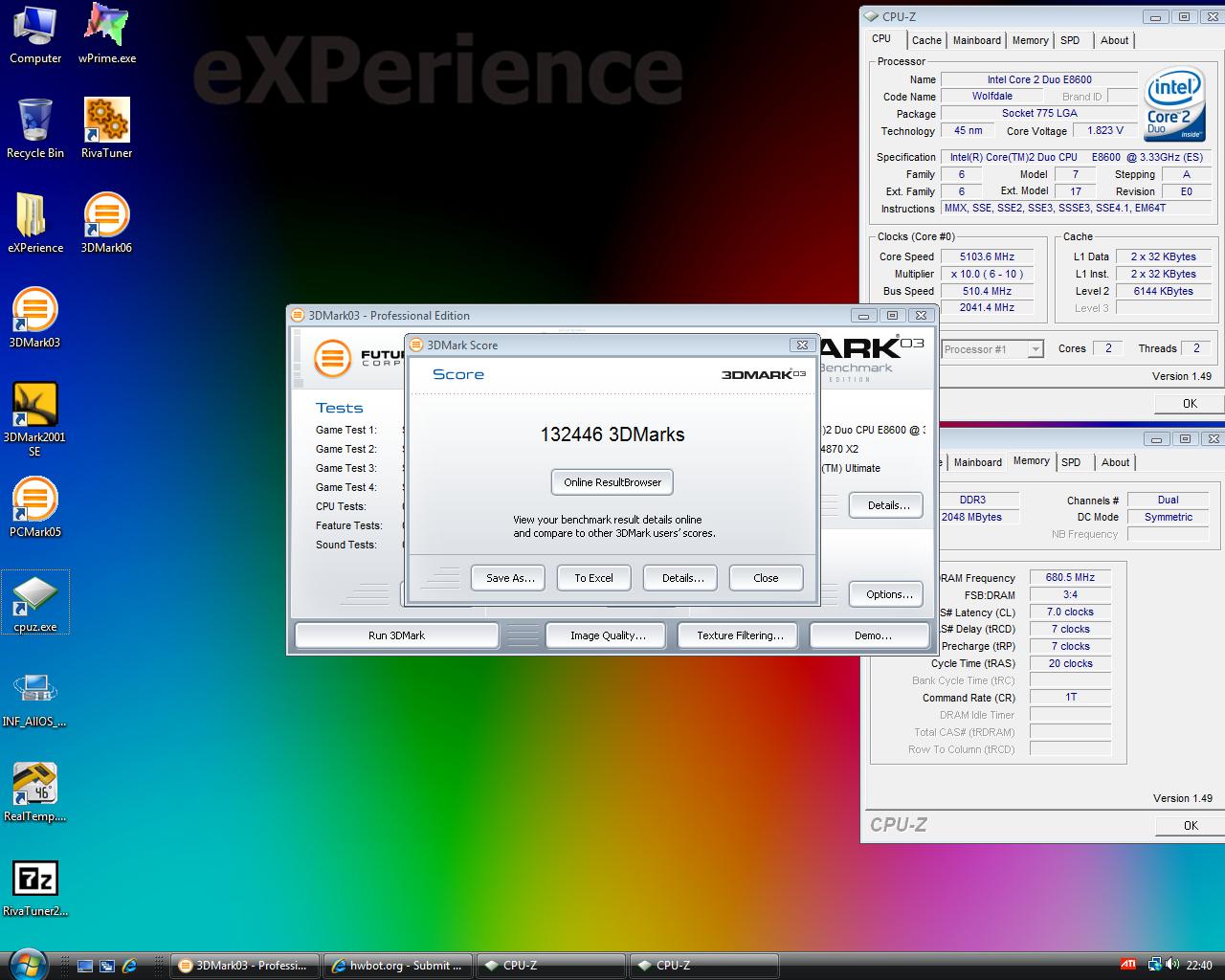Viewport: 1225px width, 980px height.
Task: Switch to 3DMark03 taskbar button
Action: click(245, 966)
